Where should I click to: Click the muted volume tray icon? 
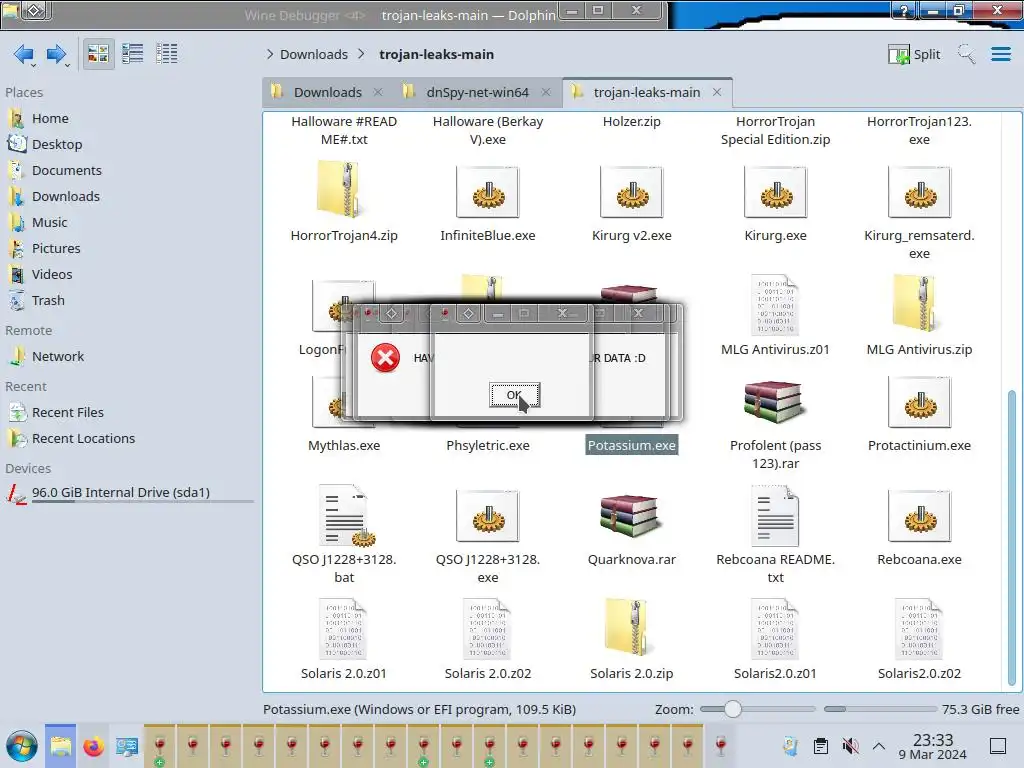coord(850,746)
